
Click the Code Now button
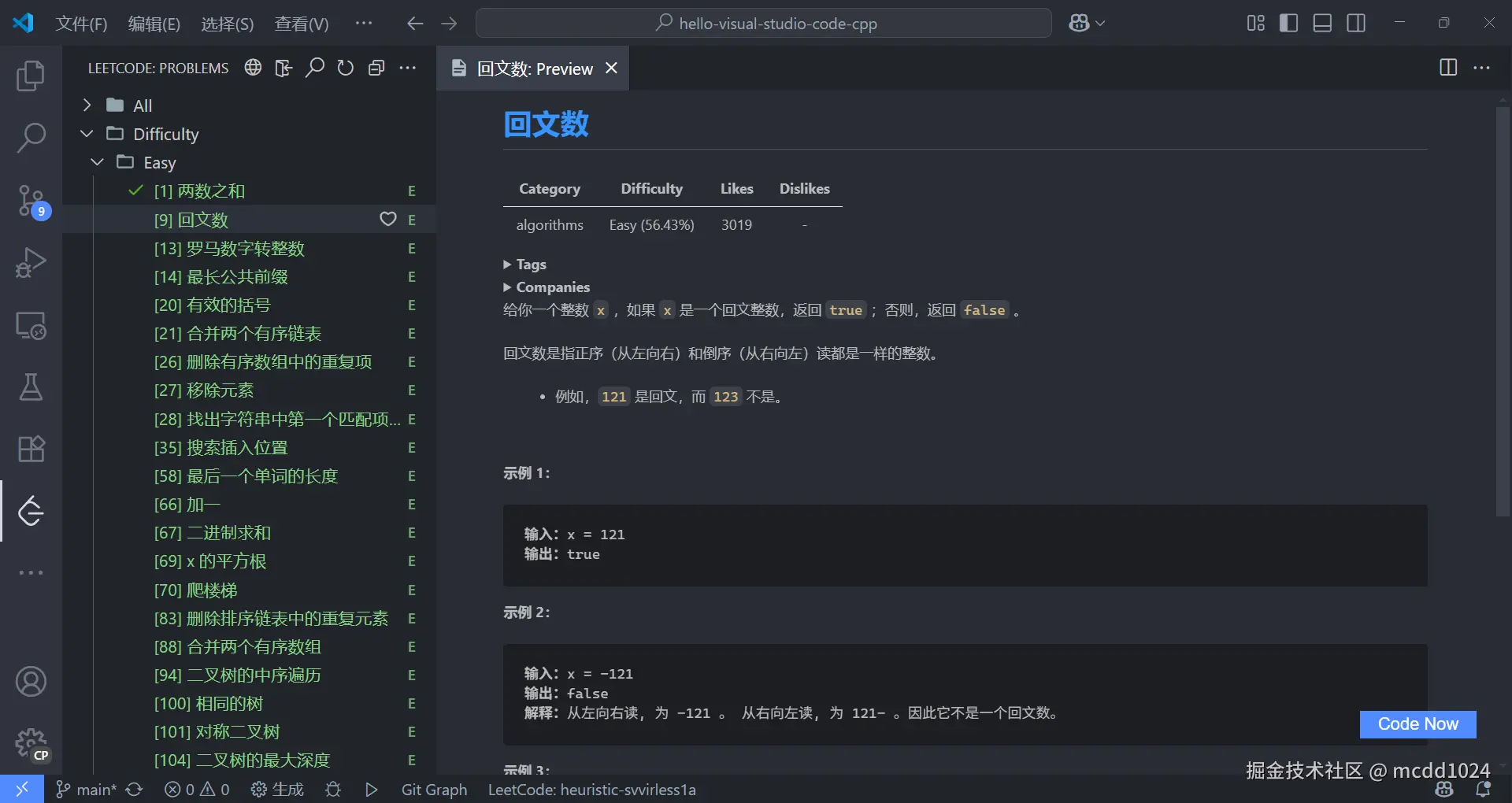(x=1417, y=723)
